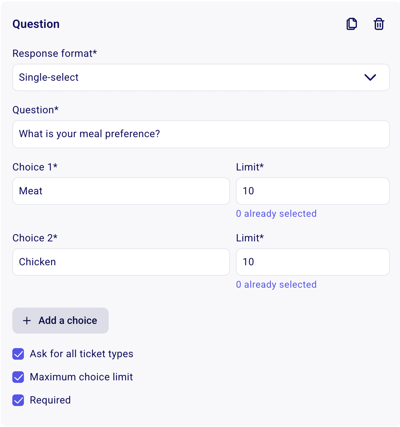This screenshot has width=400, height=427.
Task: Click '0 already selected' under Chicken limit
Action: click(276, 285)
